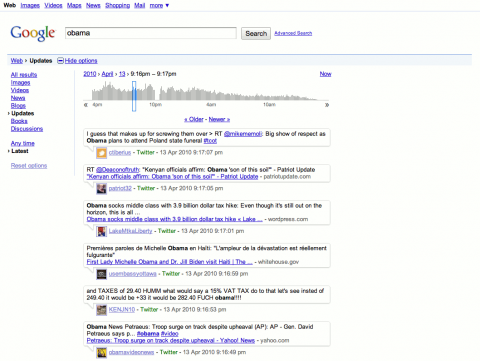This screenshot has width=480, height=361.
Task: Go to later timeline with right arrows
Action: click(327, 105)
